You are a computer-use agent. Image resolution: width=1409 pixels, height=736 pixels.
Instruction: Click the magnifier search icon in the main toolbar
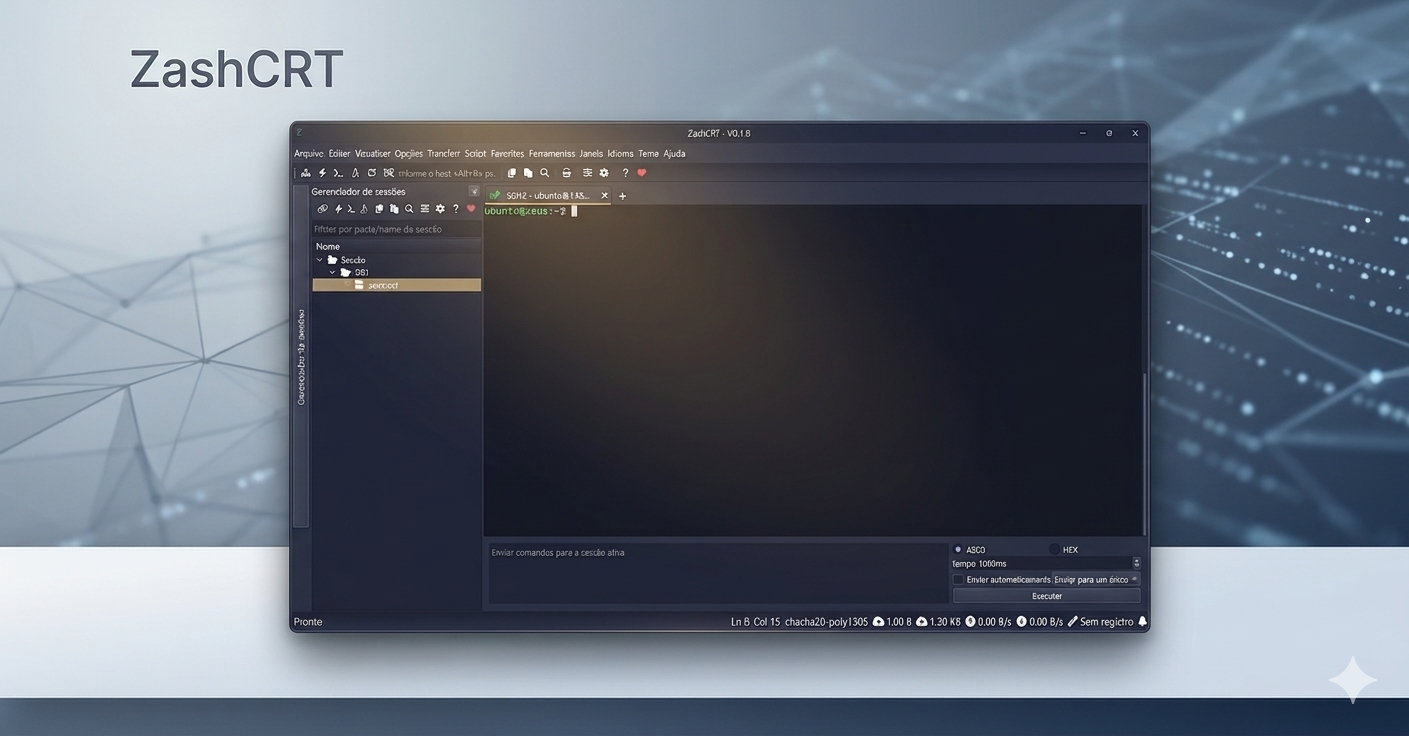click(x=545, y=173)
